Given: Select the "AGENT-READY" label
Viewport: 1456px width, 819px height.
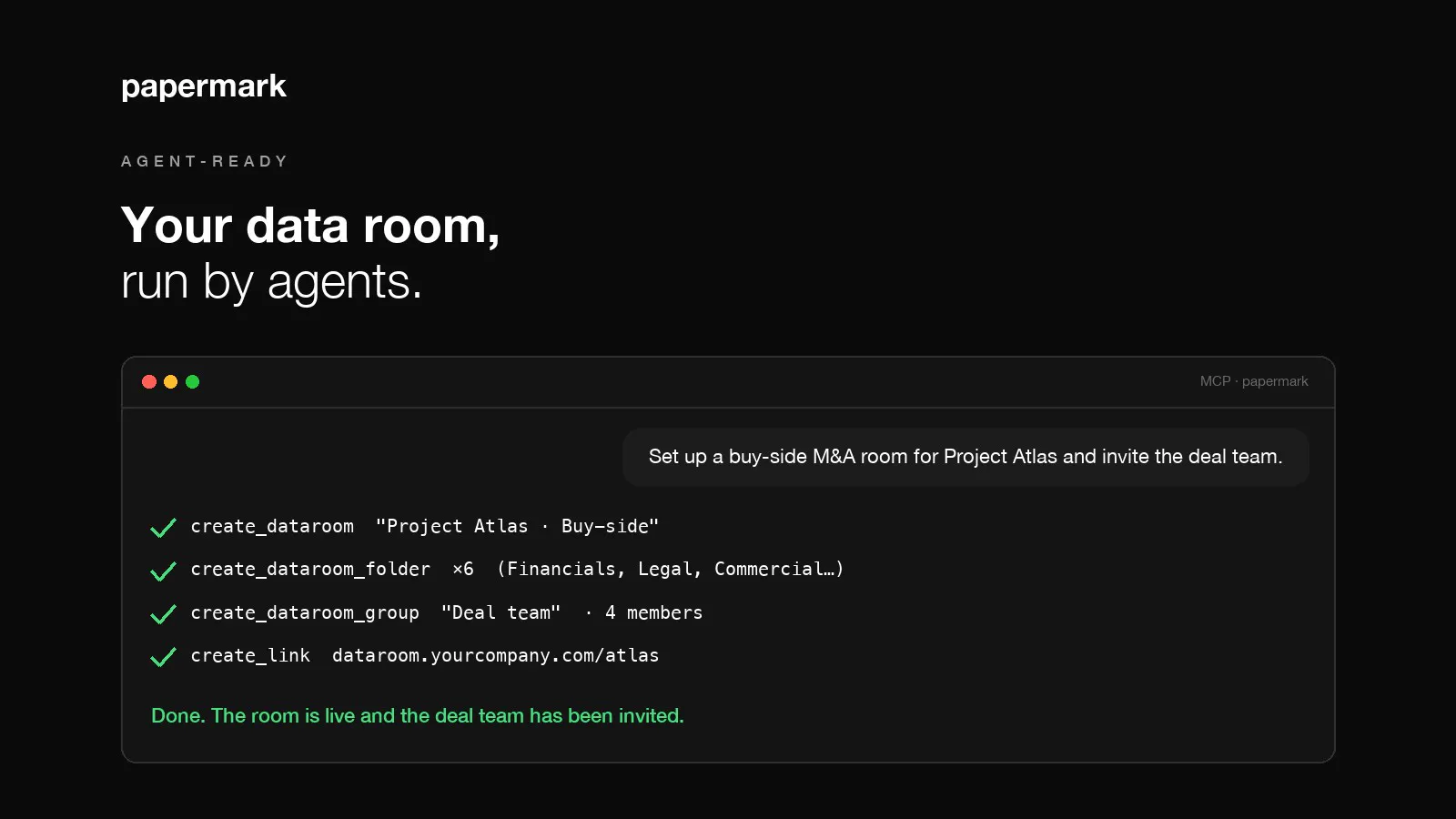Looking at the screenshot, I should point(205,161).
